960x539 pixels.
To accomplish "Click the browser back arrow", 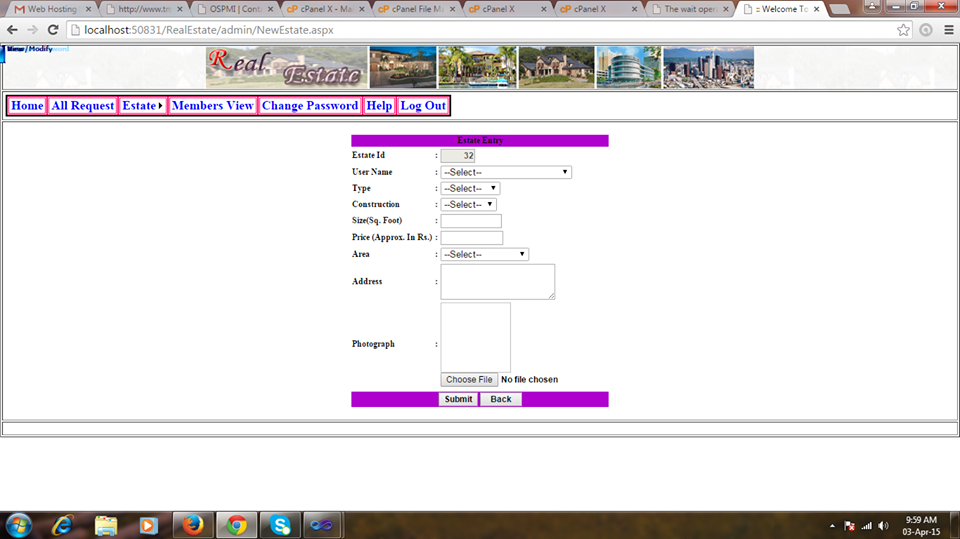I will click(x=12, y=30).
